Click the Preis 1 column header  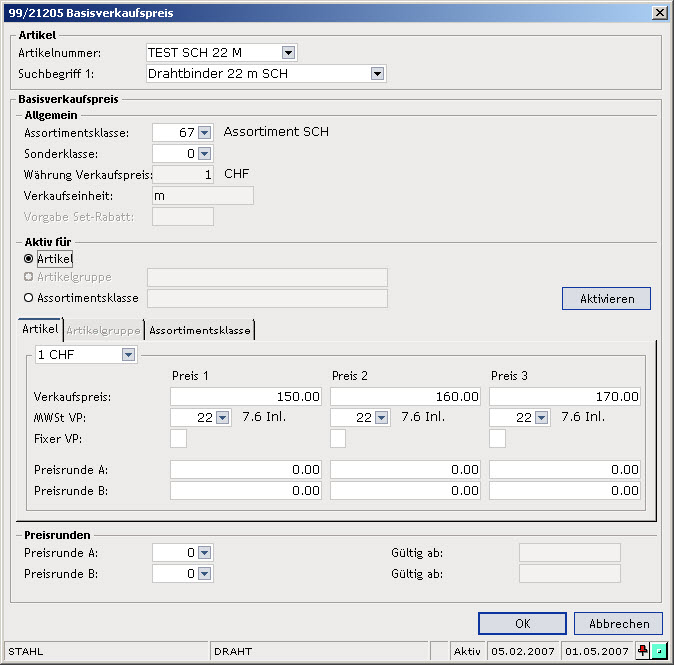click(x=190, y=376)
